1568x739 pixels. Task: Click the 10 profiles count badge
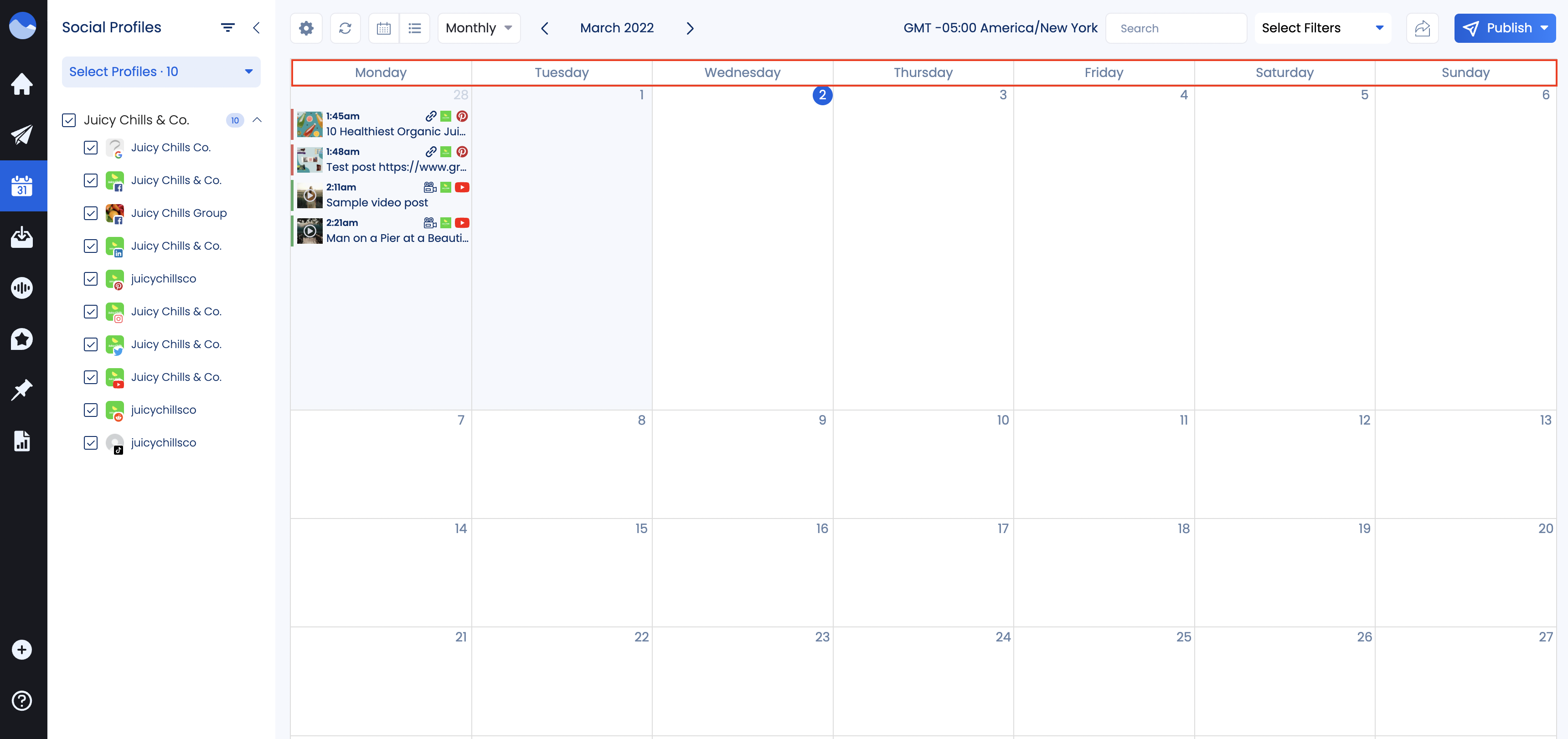[235, 120]
